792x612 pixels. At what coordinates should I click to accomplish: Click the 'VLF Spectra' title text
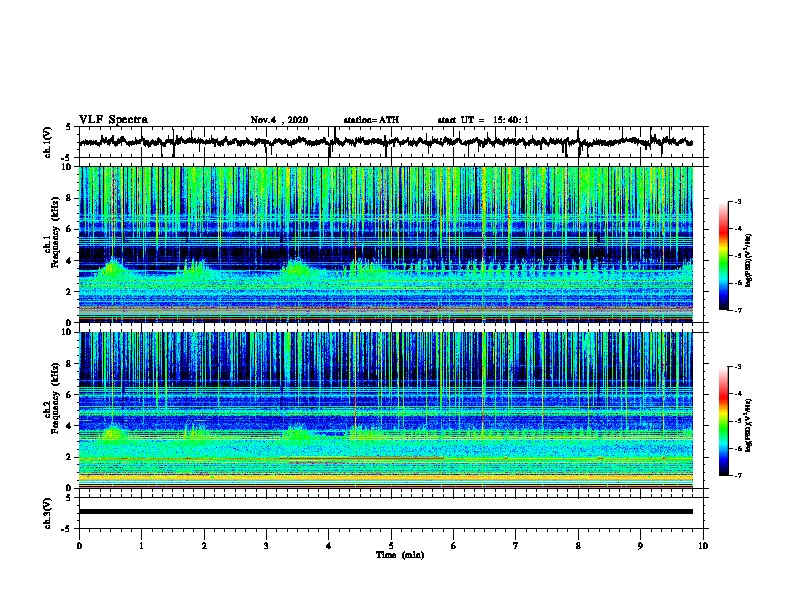113,120
